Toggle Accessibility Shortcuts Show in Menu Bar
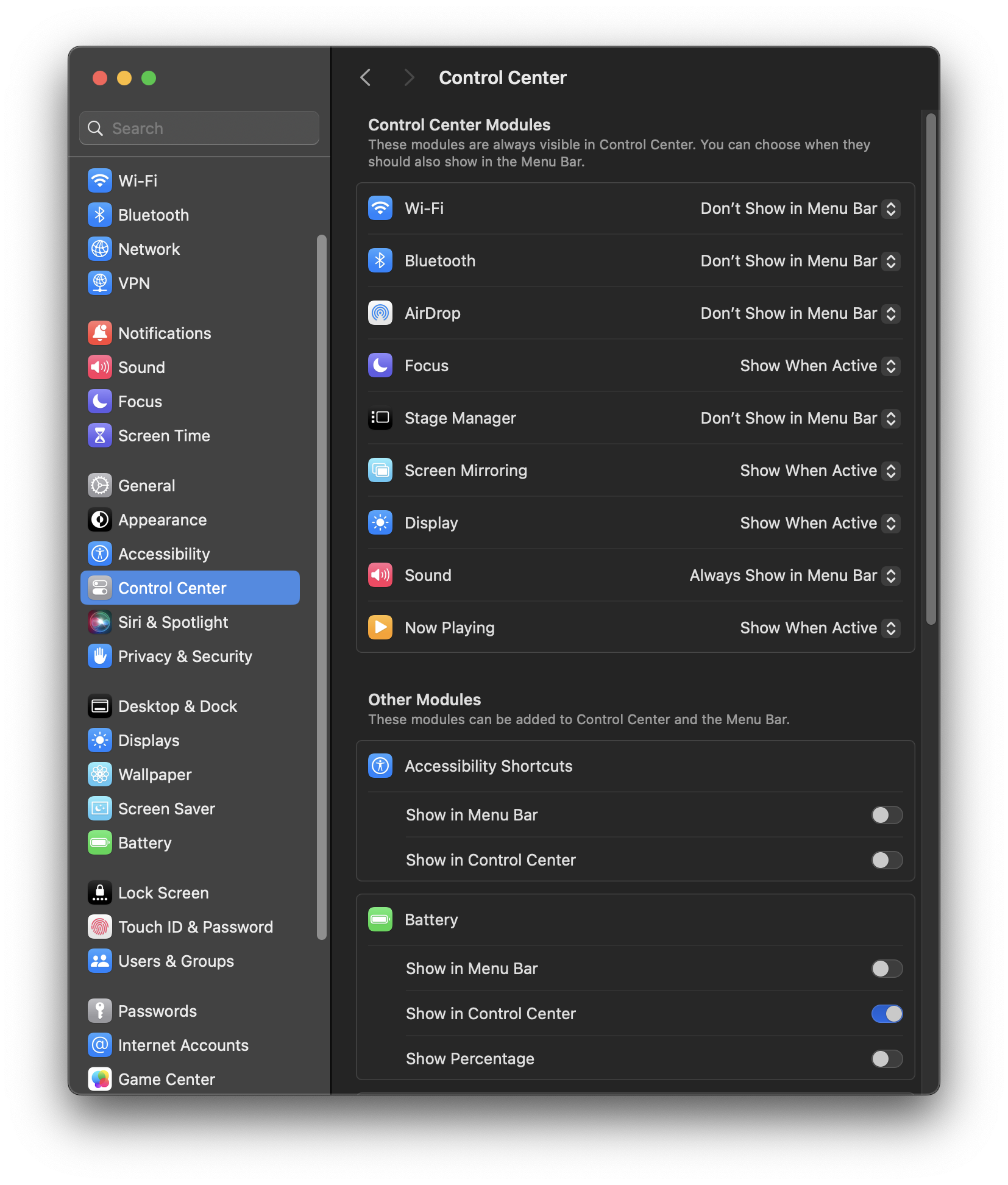This screenshot has height=1185, width=1008. pos(887,815)
